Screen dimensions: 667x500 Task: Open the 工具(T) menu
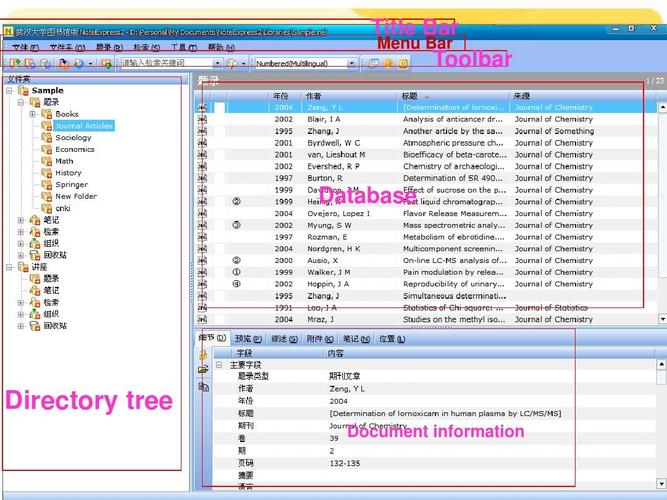pyautogui.click(x=184, y=47)
